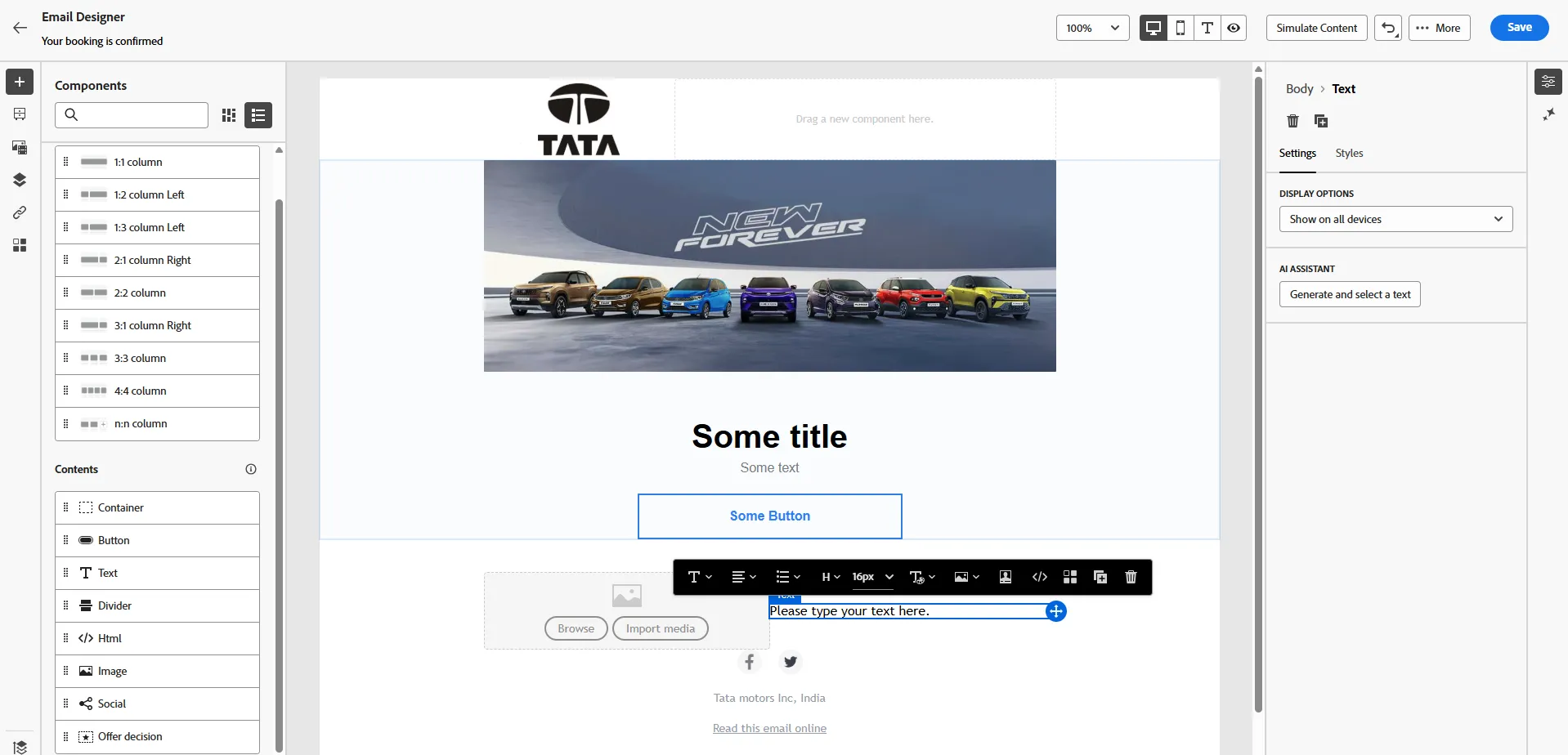
Task: Switch components to grid view
Action: (x=229, y=115)
